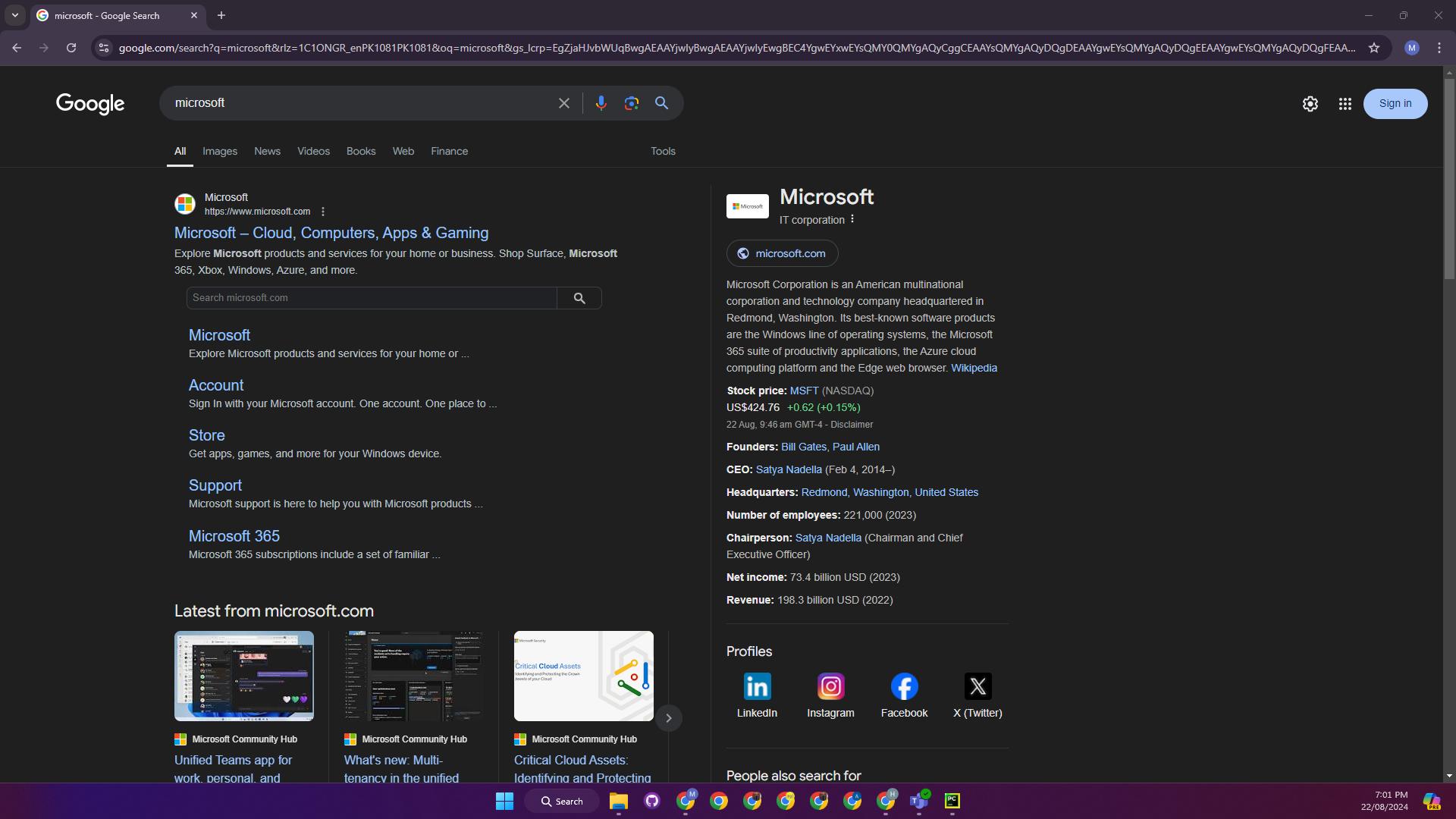Show next latest posts carousel arrow
Viewport: 1456px width, 819px height.
coord(668,718)
